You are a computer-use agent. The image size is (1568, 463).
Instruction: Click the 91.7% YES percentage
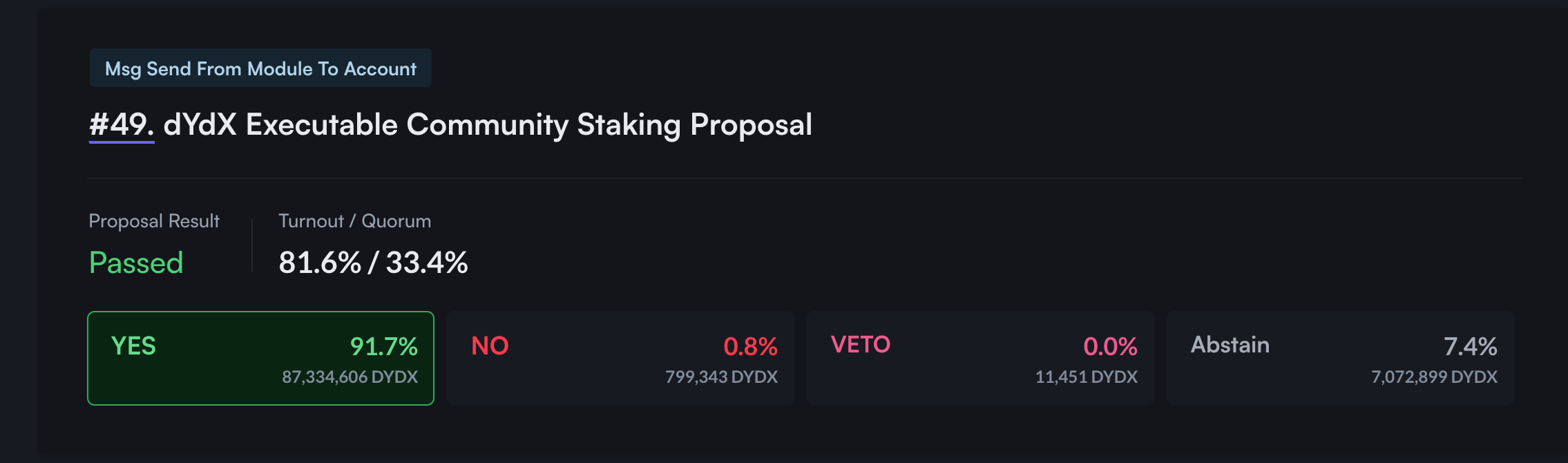[383, 346]
